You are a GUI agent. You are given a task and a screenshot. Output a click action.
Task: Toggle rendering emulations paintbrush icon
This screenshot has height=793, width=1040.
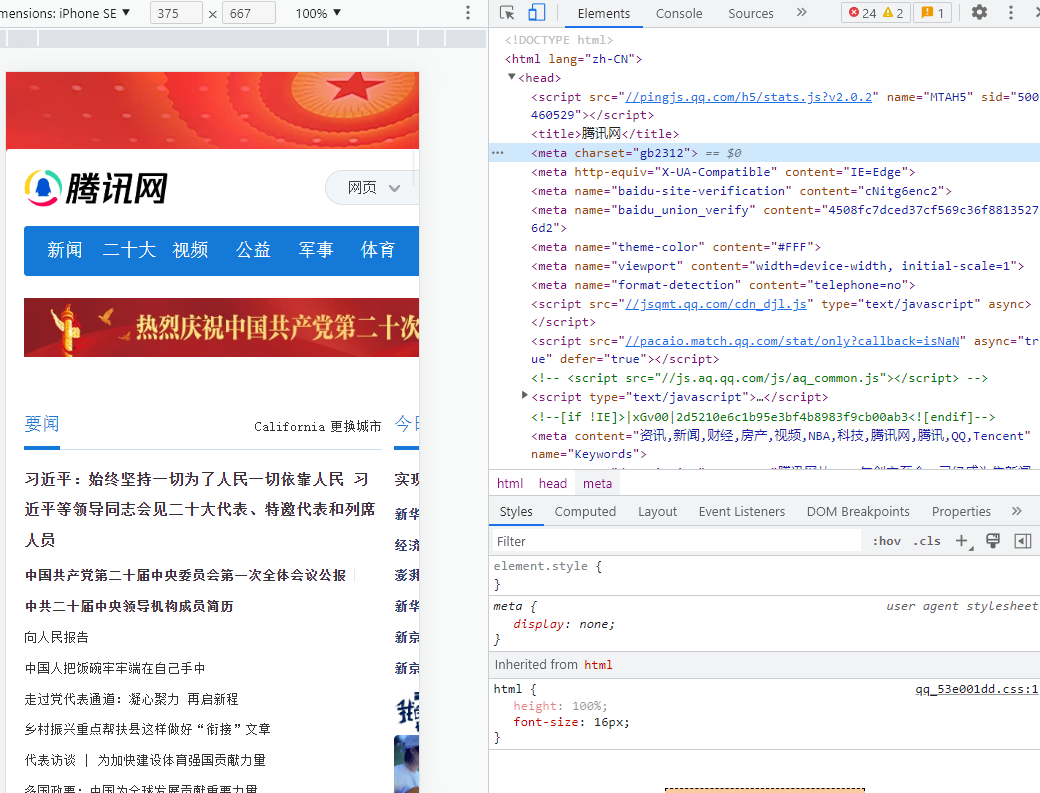pos(993,541)
